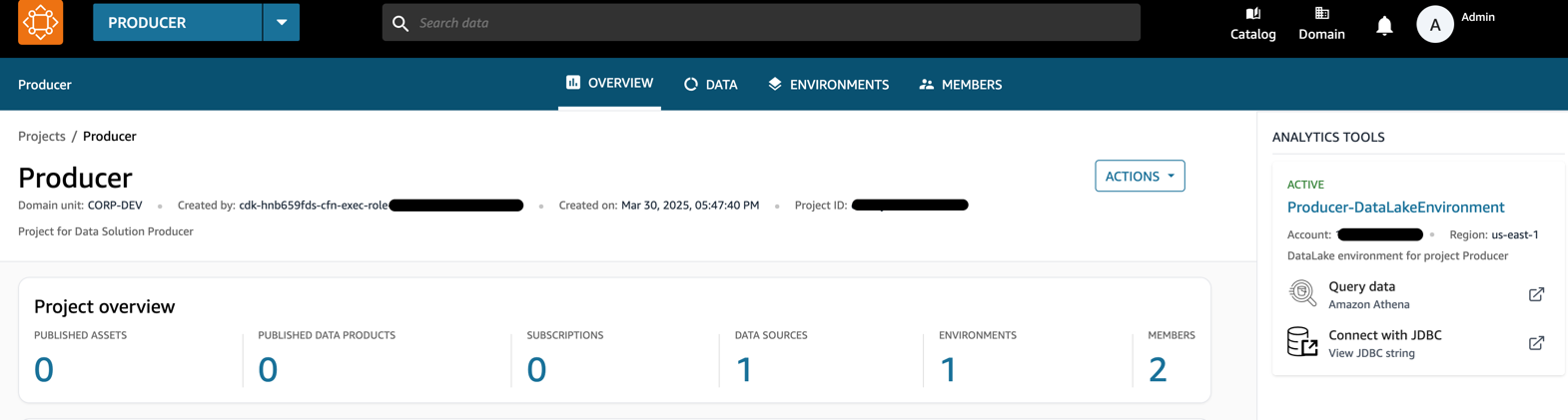The height and width of the screenshot is (420, 1568).
Task: Click the created on date Mar 30, 2025
Action: pos(690,206)
